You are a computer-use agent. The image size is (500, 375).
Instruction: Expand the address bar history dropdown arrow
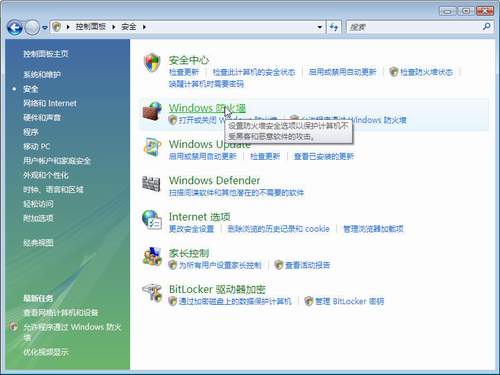click(319, 27)
